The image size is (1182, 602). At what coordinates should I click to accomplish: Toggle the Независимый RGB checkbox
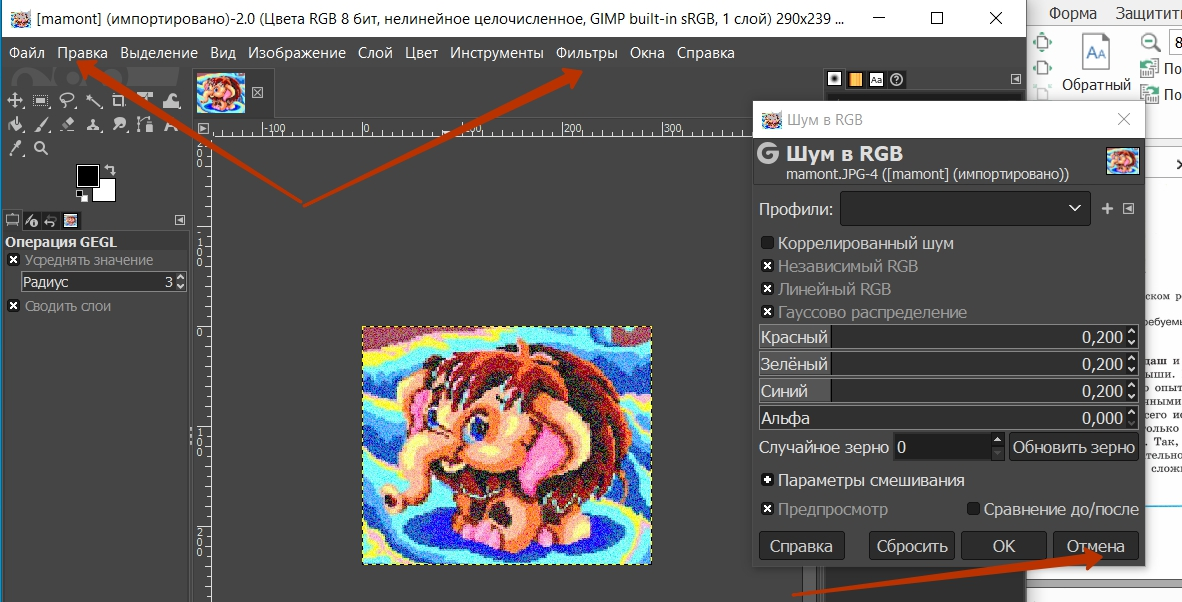[x=767, y=266]
